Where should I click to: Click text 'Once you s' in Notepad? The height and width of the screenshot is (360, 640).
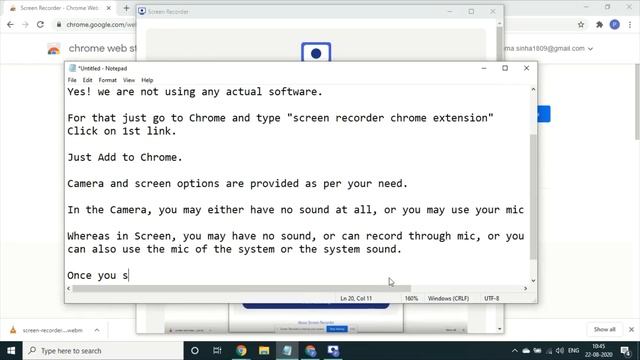coord(98,276)
